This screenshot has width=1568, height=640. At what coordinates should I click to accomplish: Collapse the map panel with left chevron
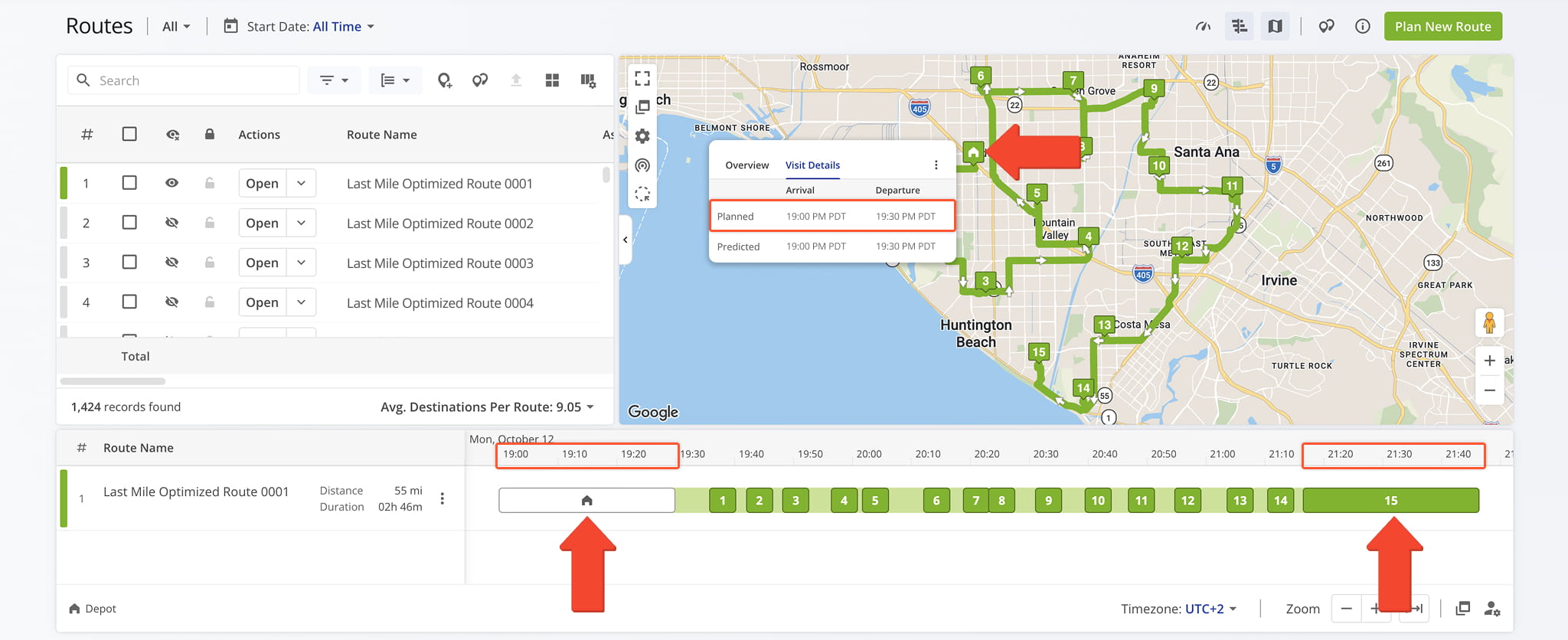pos(626,240)
